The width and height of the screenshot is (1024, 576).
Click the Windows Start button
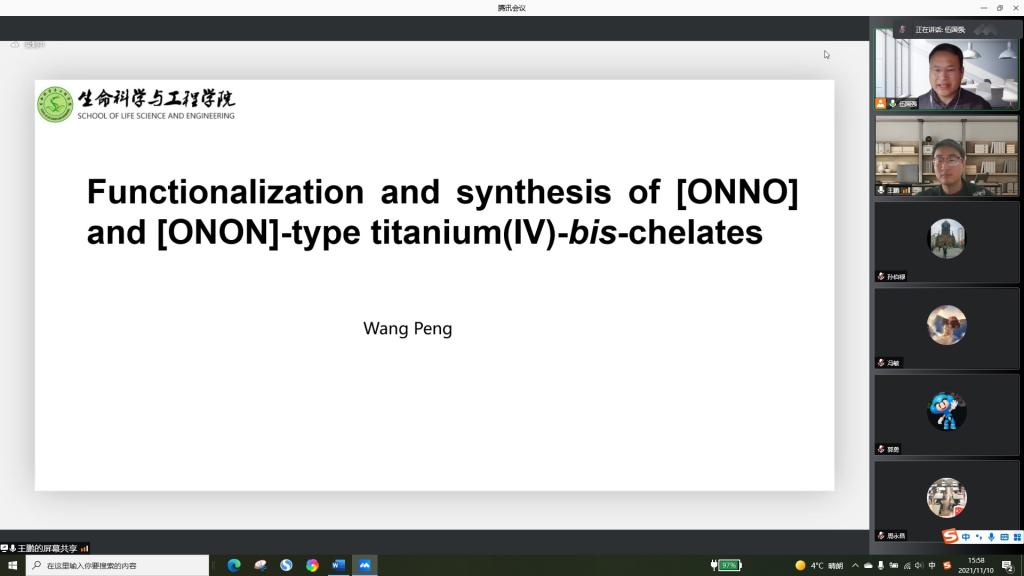(x=12, y=565)
